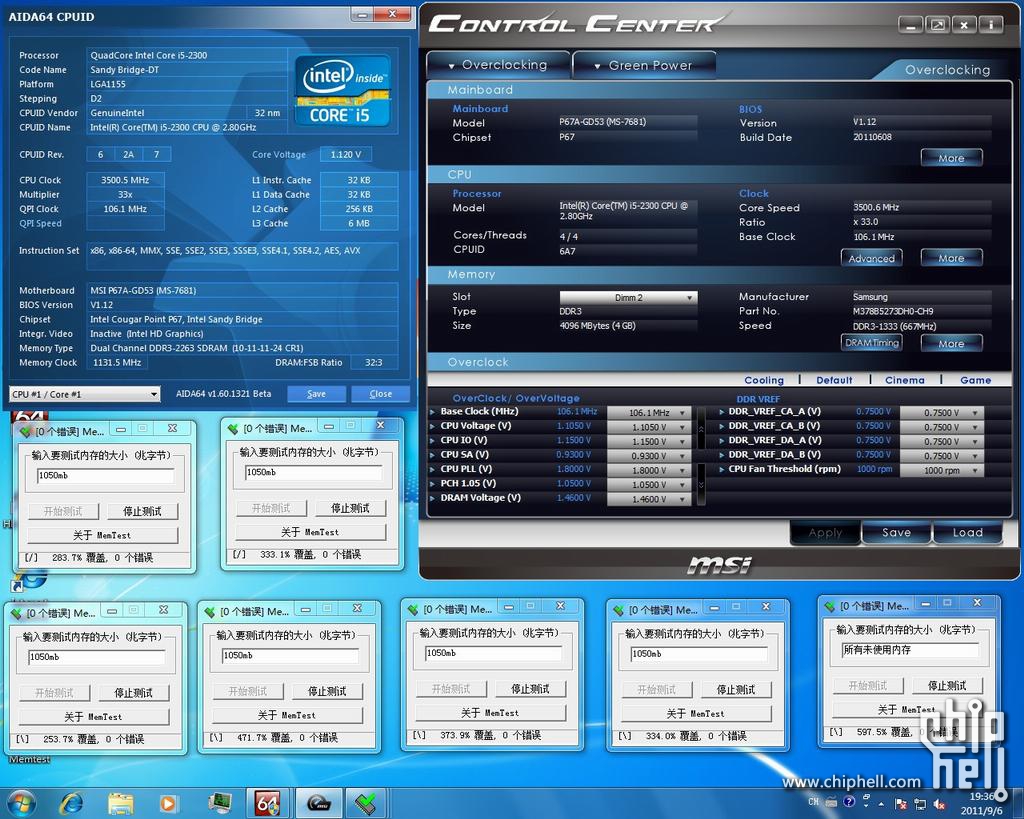This screenshot has height=819, width=1024.
Task: Click the info button in Control Center title bar
Action: pyautogui.click(x=991, y=25)
